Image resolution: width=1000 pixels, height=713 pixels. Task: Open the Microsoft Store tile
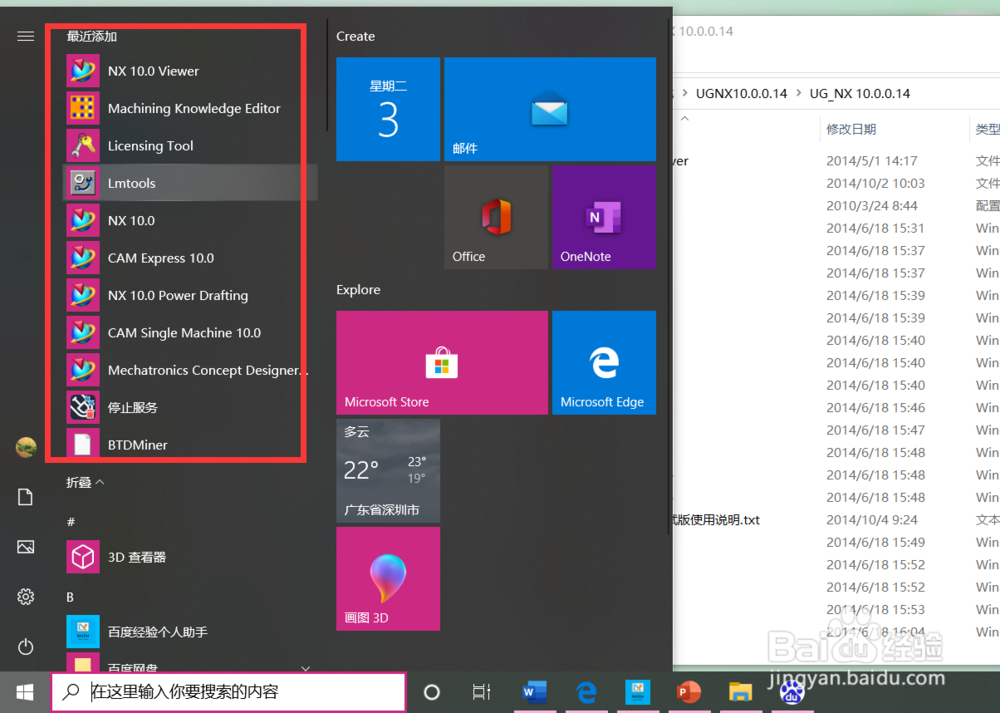click(x=442, y=363)
